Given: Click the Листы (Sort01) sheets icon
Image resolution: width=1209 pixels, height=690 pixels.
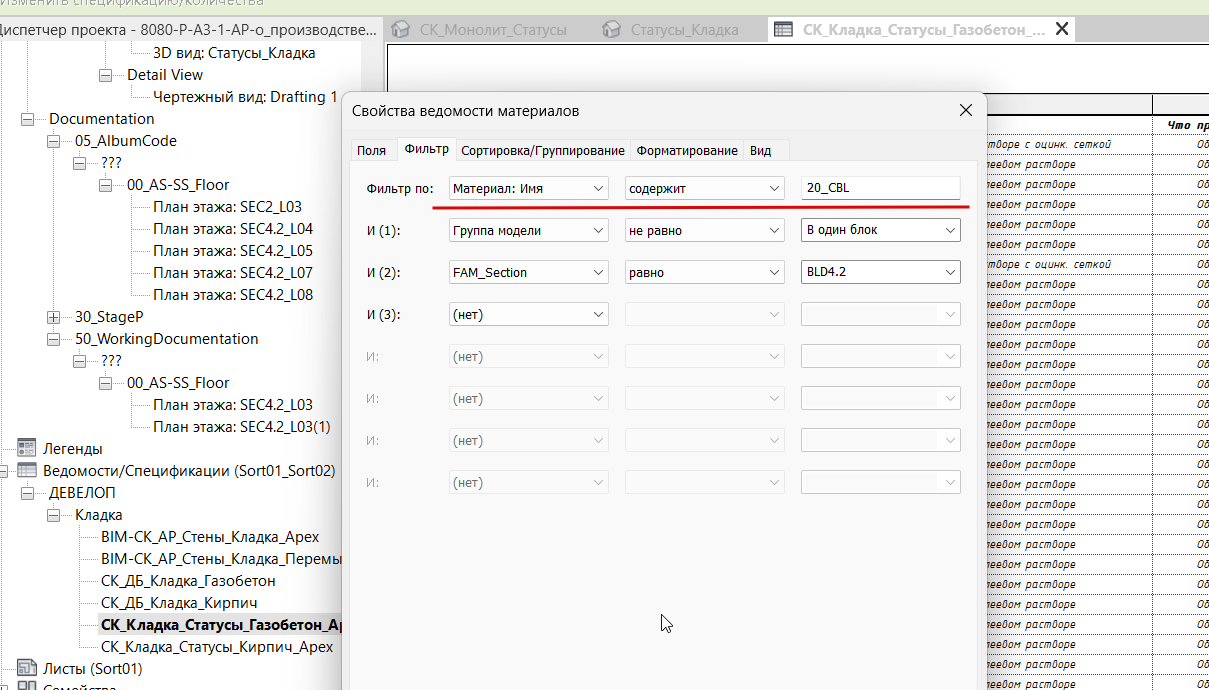Looking at the screenshot, I should point(27,669).
